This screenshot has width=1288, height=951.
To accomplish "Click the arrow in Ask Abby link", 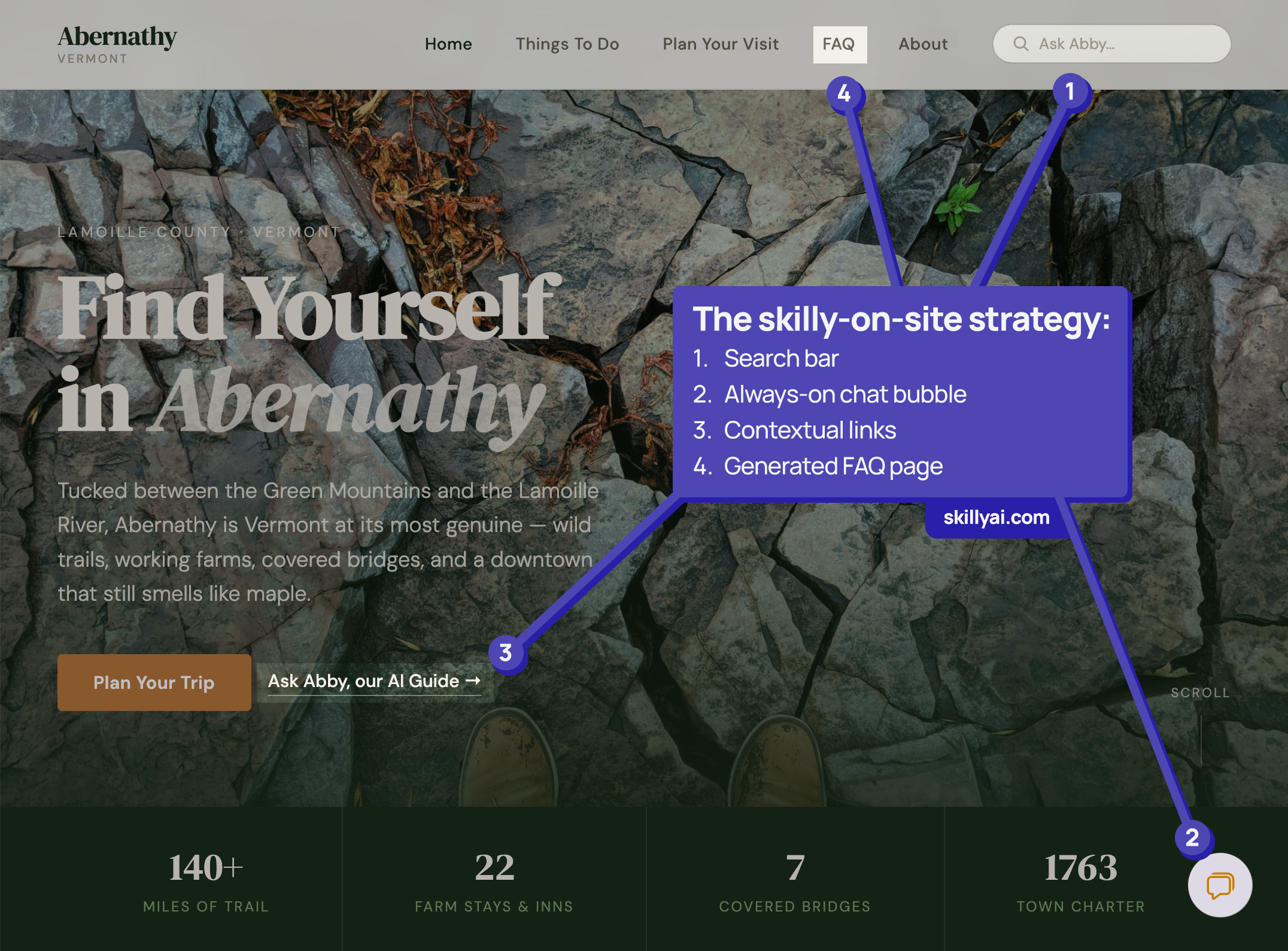I will pos(473,681).
